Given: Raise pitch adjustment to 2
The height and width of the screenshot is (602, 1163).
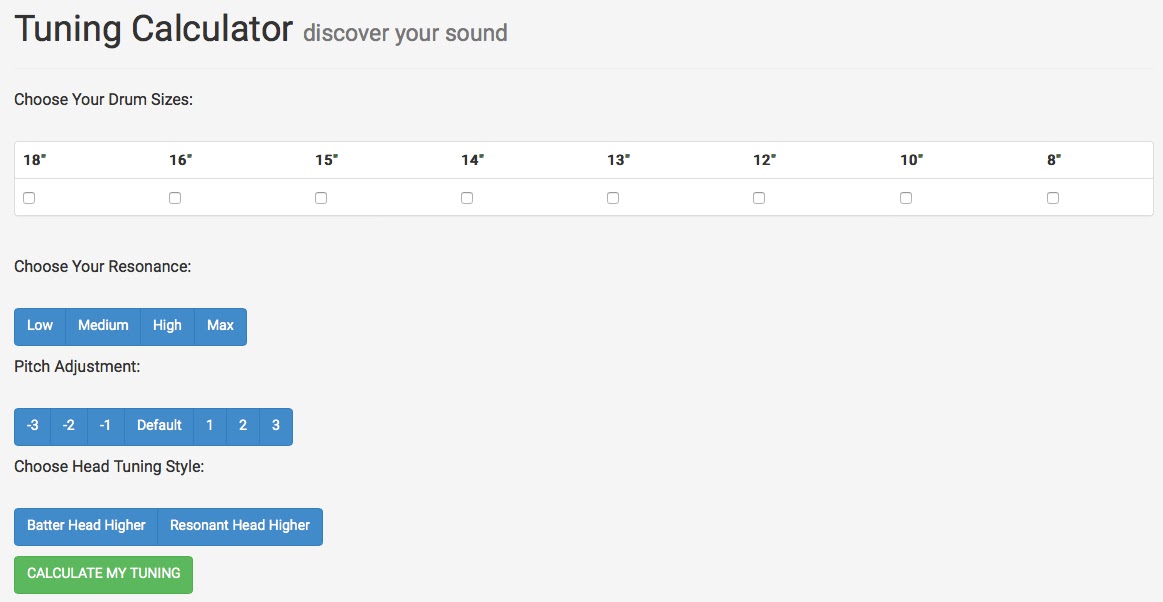Looking at the screenshot, I should [242, 426].
